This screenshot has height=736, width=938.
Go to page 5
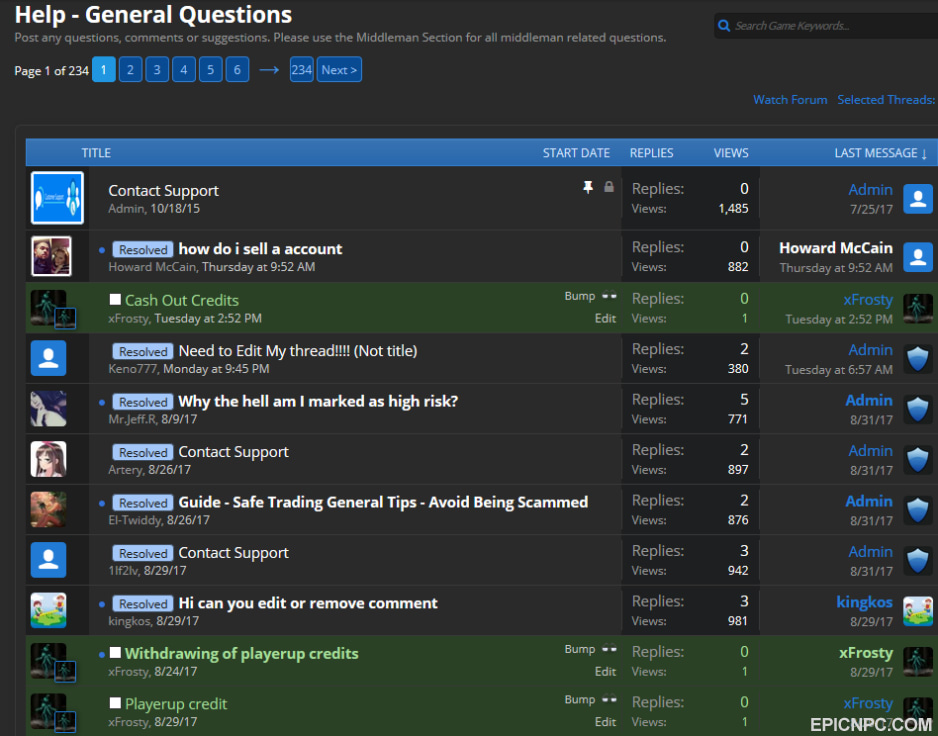pos(211,70)
